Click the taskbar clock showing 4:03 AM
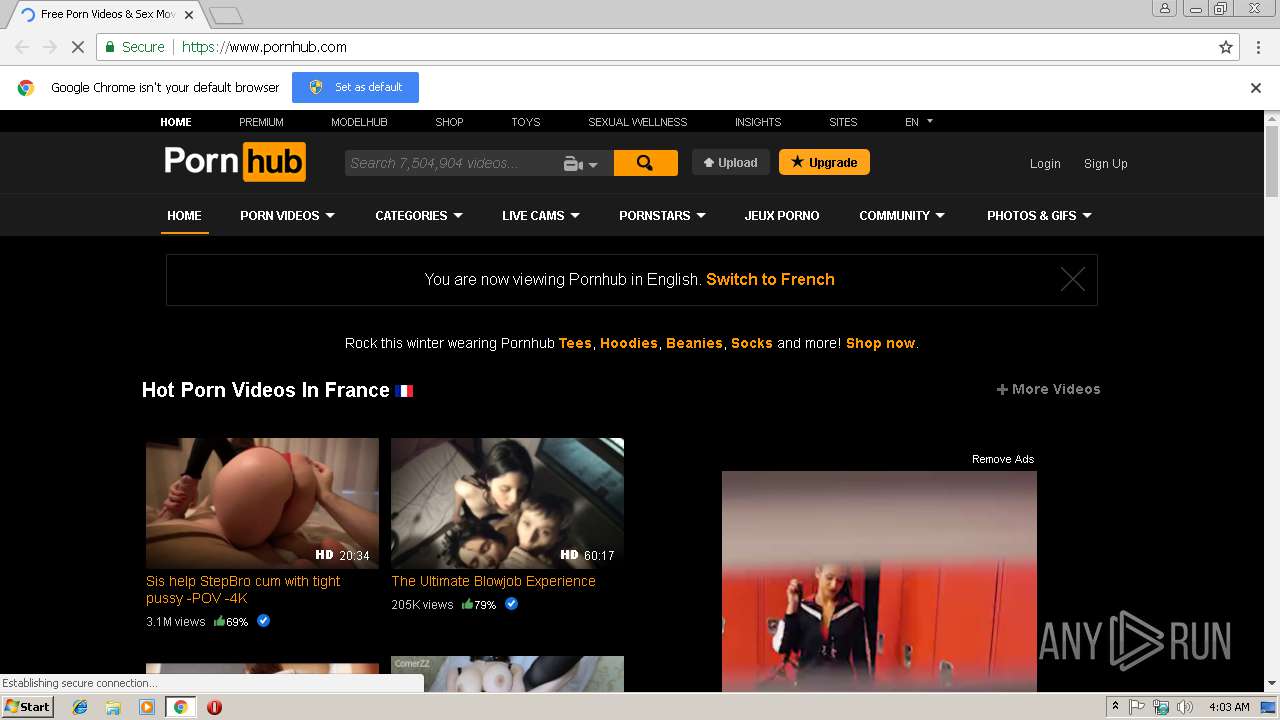The image size is (1280, 720). click(1229, 707)
